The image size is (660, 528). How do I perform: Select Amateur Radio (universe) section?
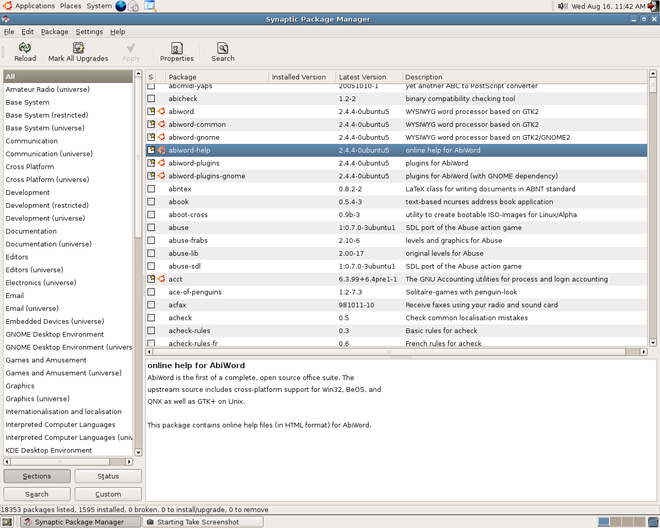[68, 89]
